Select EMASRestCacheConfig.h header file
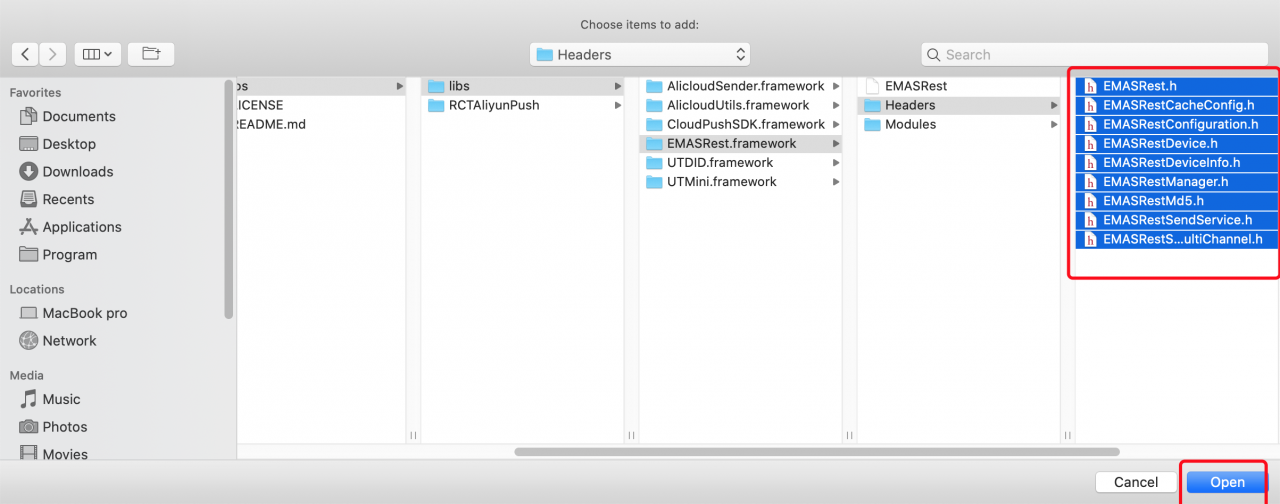 click(x=1177, y=105)
